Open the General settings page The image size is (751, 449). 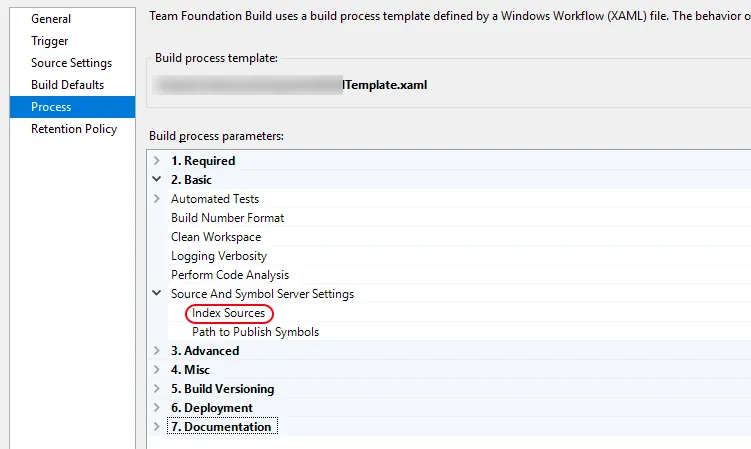click(x=51, y=19)
